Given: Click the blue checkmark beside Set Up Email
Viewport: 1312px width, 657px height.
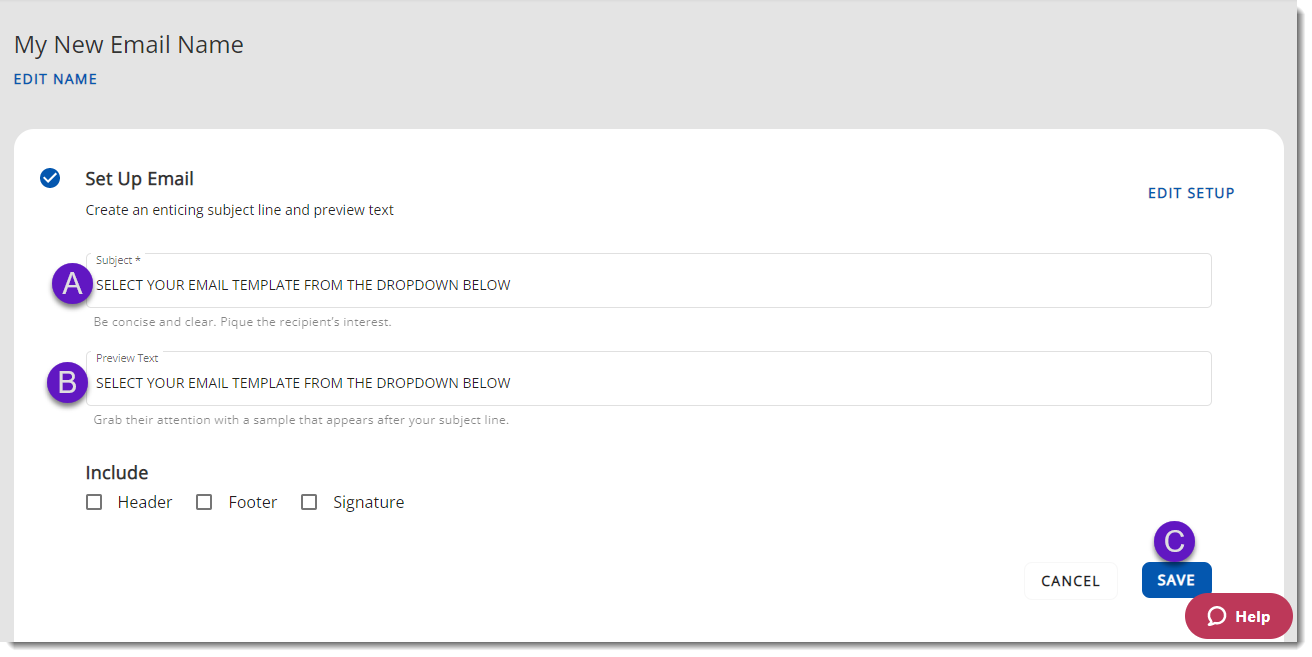Looking at the screenshot, I should (x=50, y=178).
